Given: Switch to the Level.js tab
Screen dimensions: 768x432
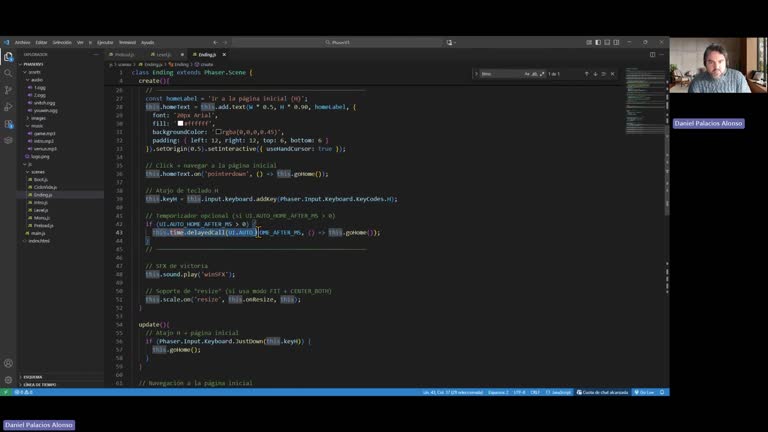Looking at the screenshot, I should pyautogui.click(x=164, y=54).
